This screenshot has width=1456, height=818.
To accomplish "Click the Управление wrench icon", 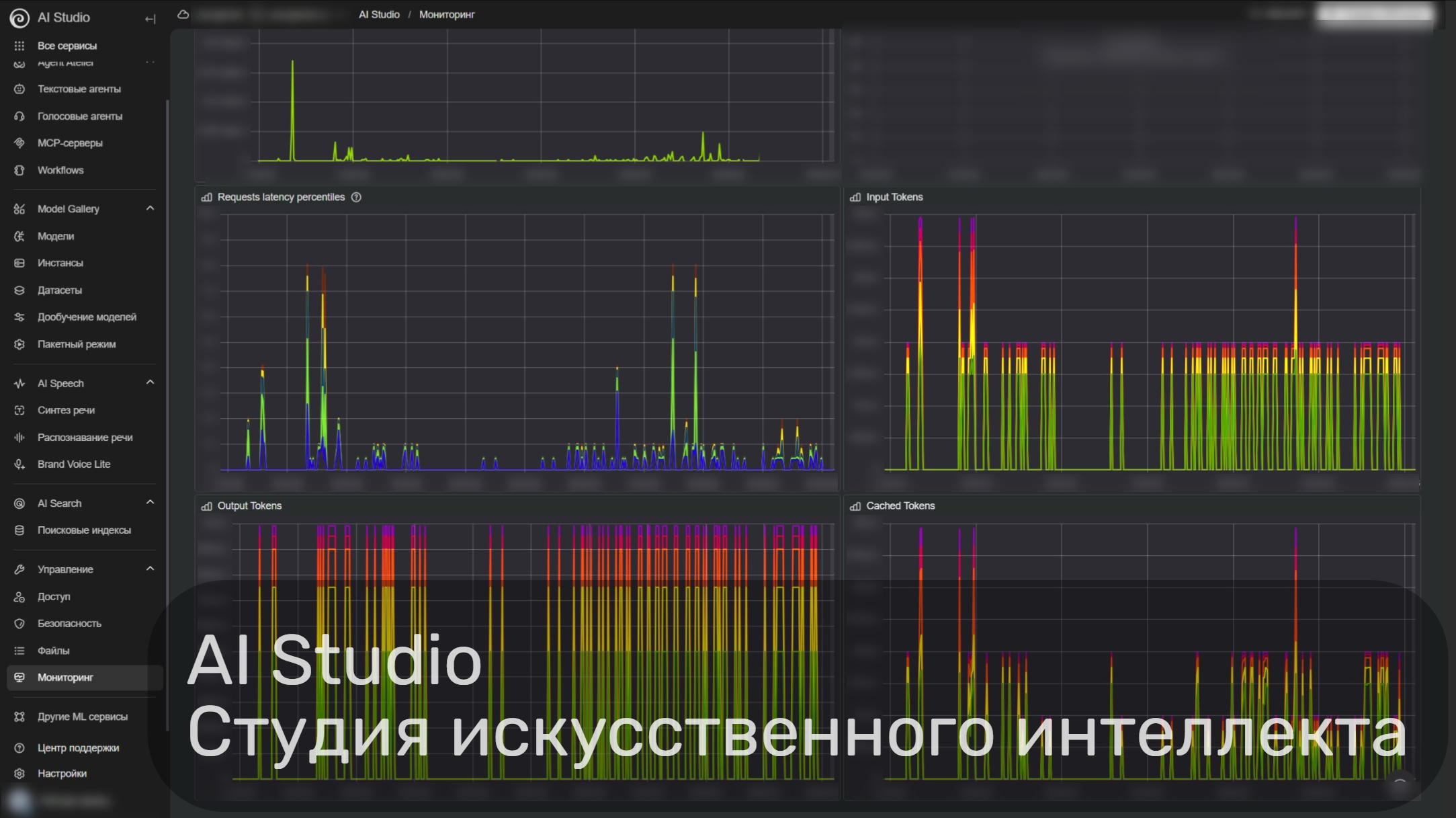I will 19,569.
